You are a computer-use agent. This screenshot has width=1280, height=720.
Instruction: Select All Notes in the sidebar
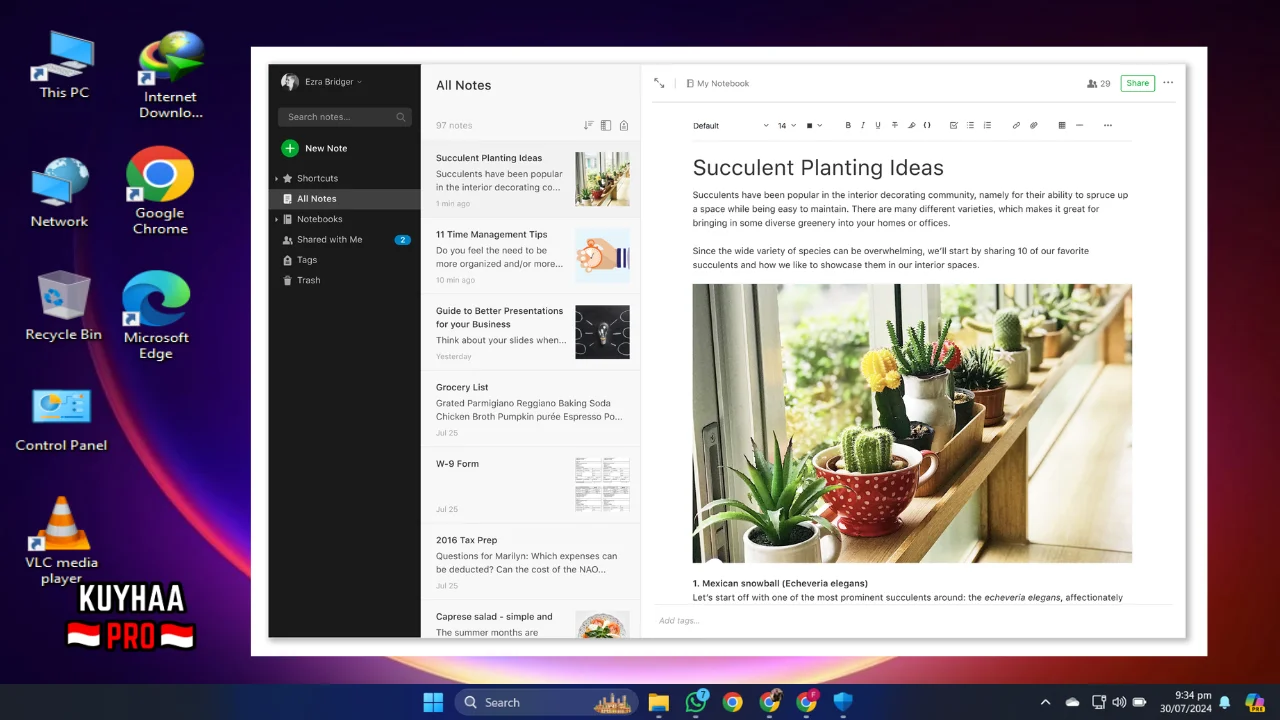click(344, 199)
